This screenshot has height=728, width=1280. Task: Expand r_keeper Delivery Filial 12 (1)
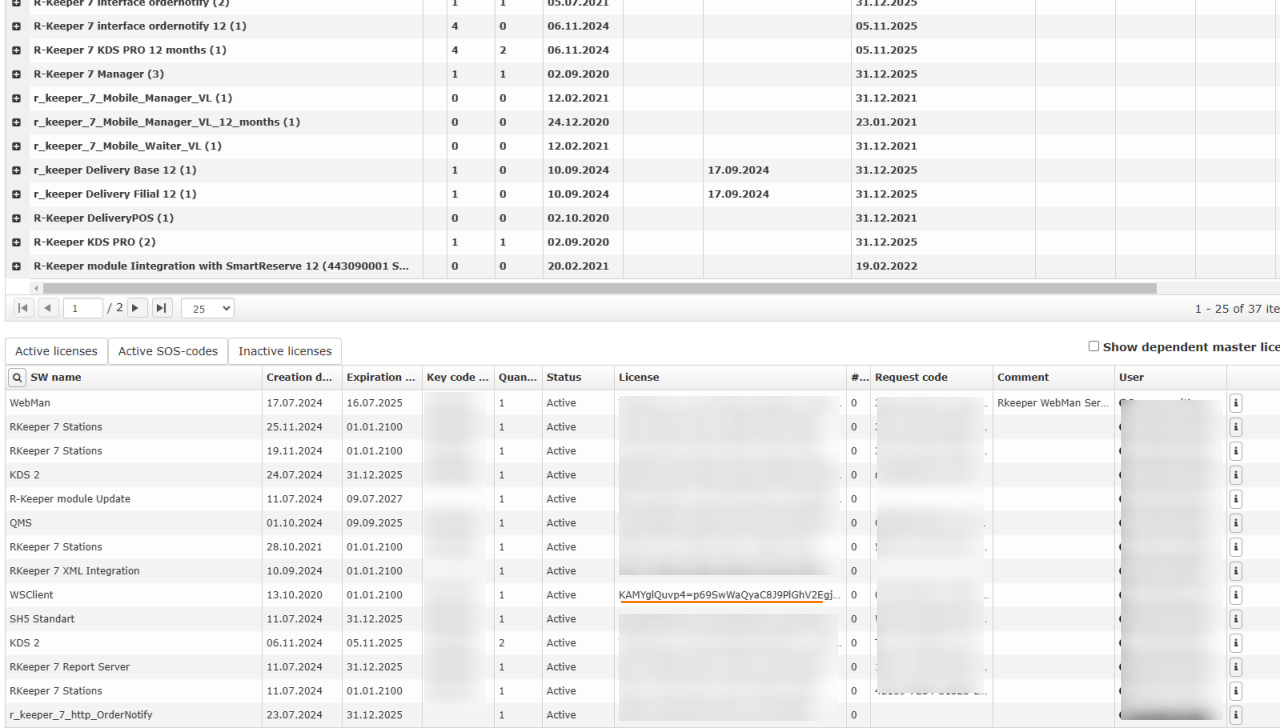pos(16,194)
